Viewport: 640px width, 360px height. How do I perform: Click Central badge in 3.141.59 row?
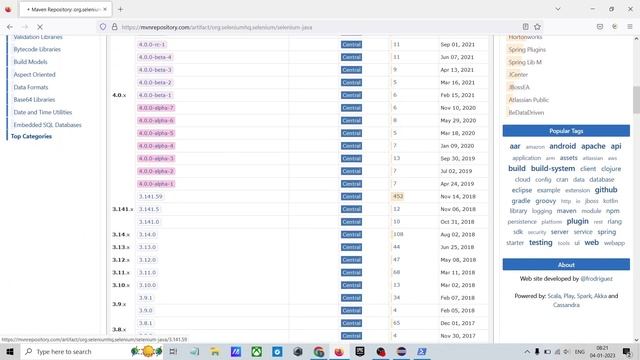pos(351,196)
